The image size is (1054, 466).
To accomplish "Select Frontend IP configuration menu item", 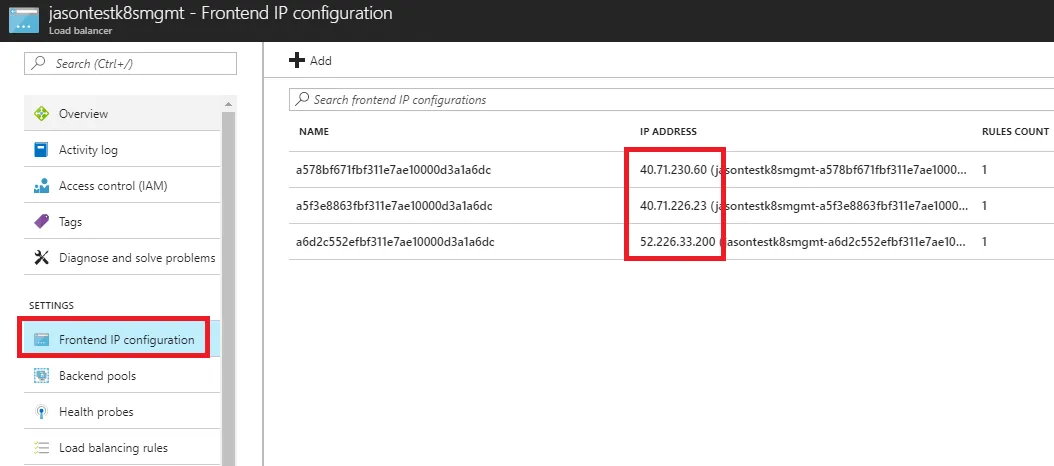I will click(x=122, y=340).
